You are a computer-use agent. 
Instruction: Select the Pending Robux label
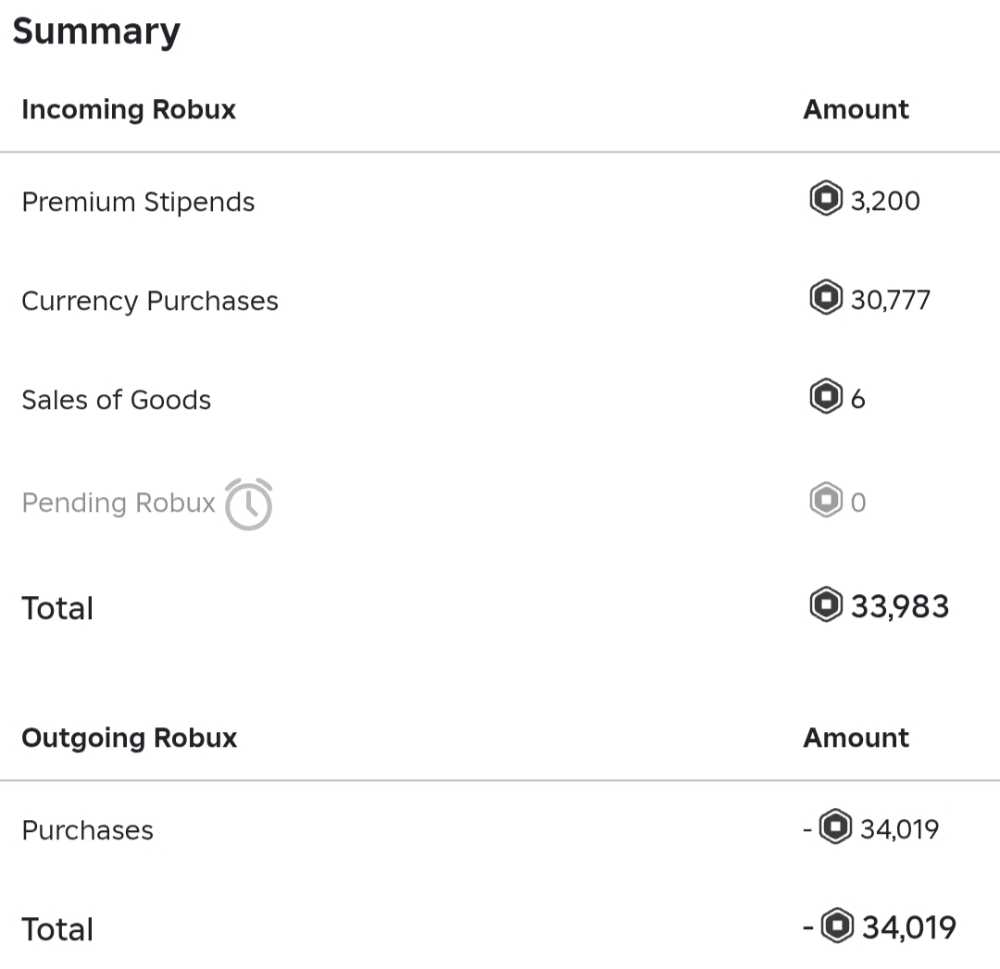coord(118,502)
